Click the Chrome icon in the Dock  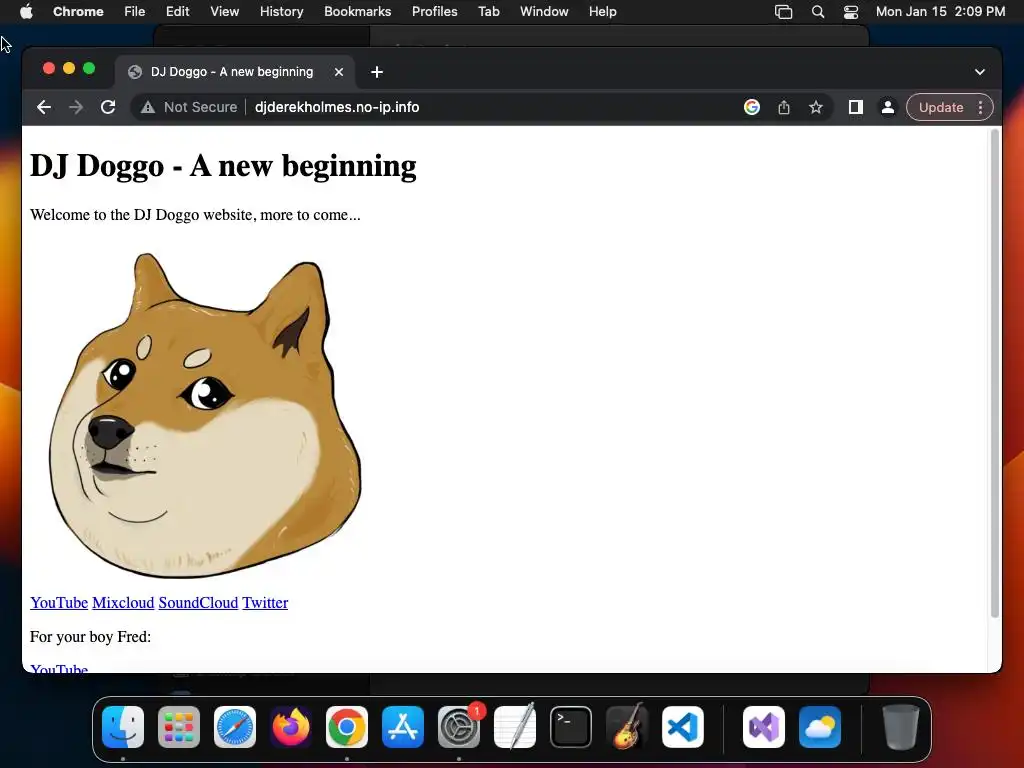pos(347,727)
